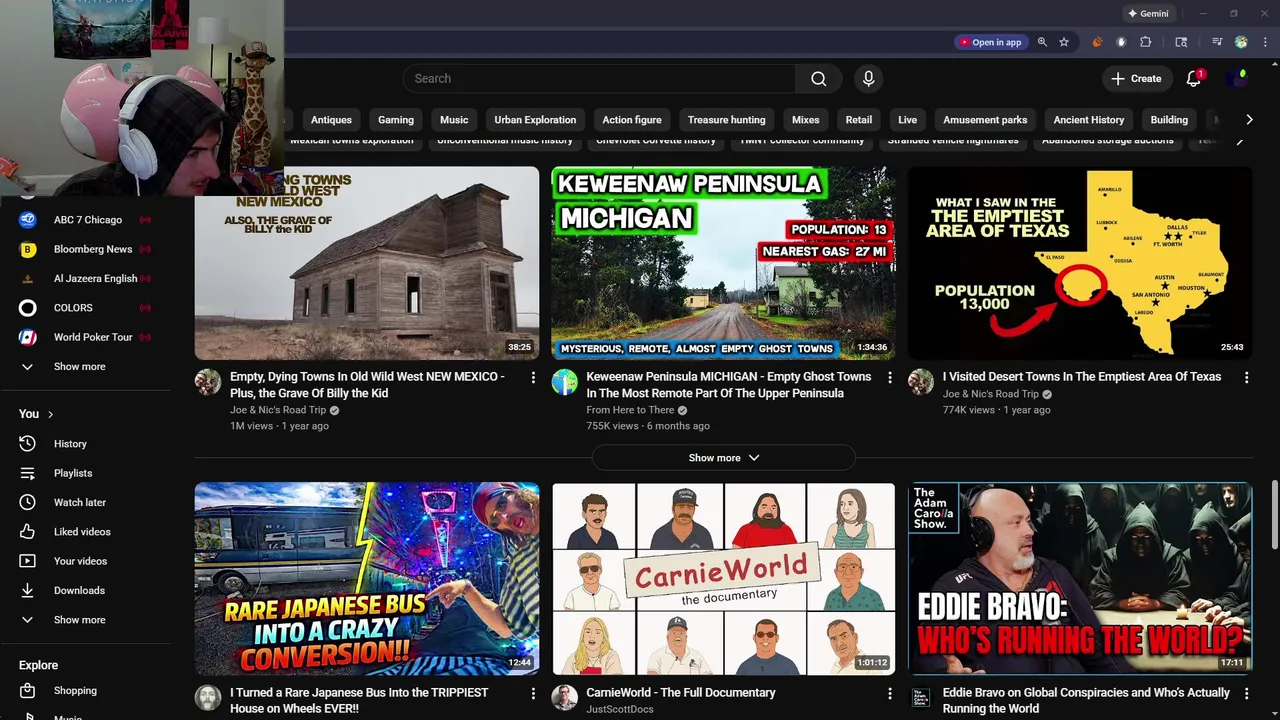Open the tab search toolbar icon

click(1181, 42)
